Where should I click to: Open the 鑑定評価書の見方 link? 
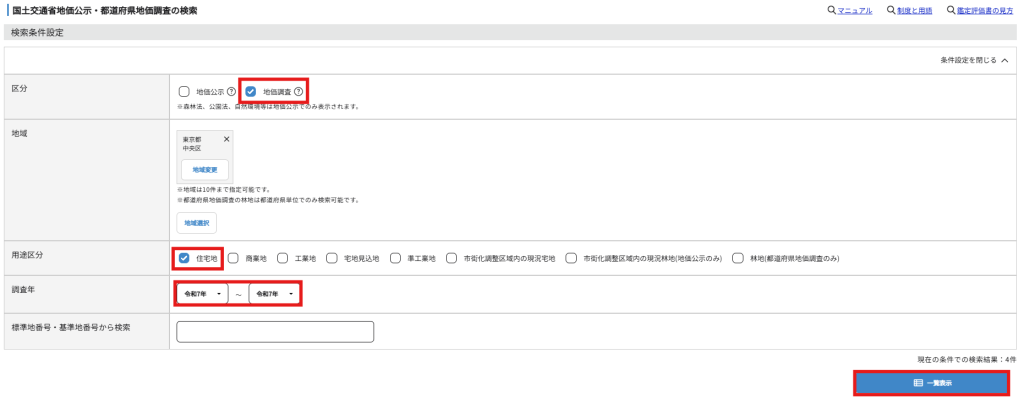(985, 11)
